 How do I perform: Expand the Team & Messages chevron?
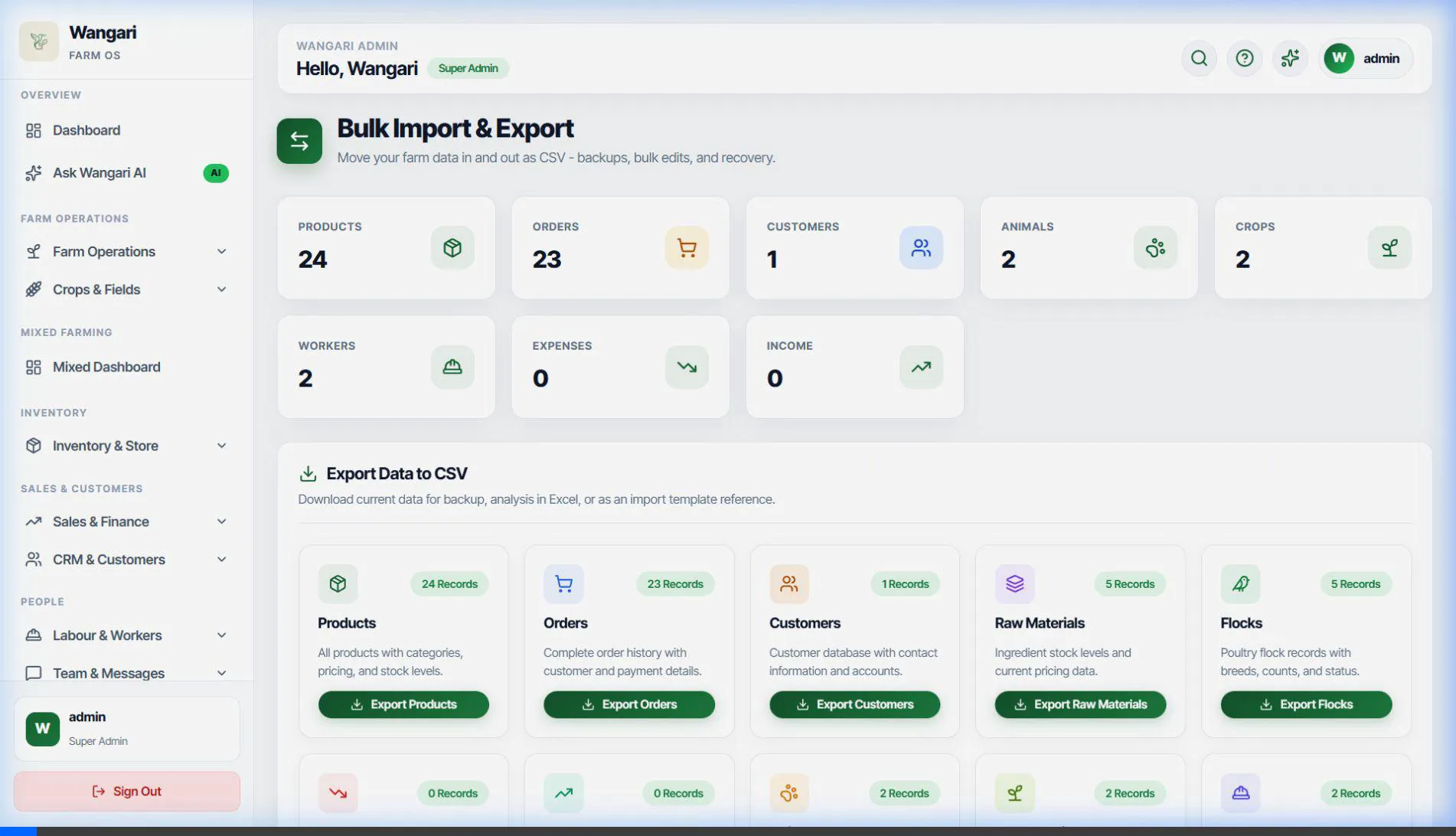221,673
